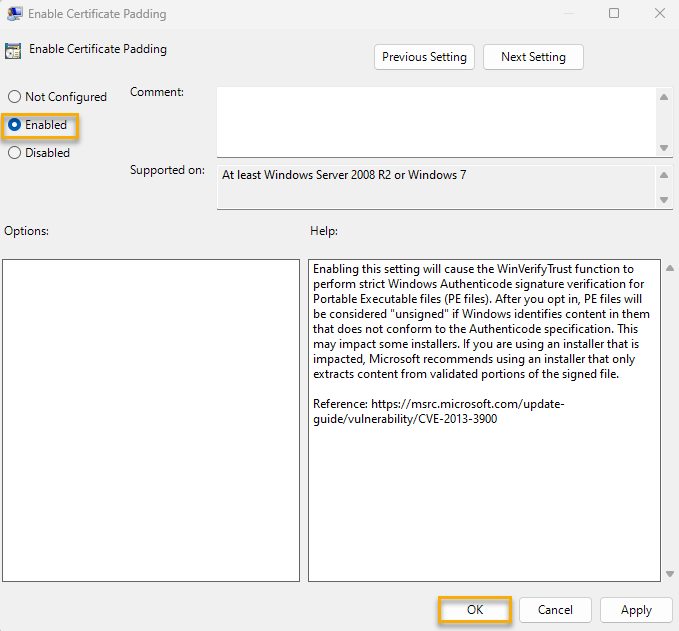Choose the Enabled radio option
Image resolution: width=679 pixels, height=631 pixels.
click(14, 125)
